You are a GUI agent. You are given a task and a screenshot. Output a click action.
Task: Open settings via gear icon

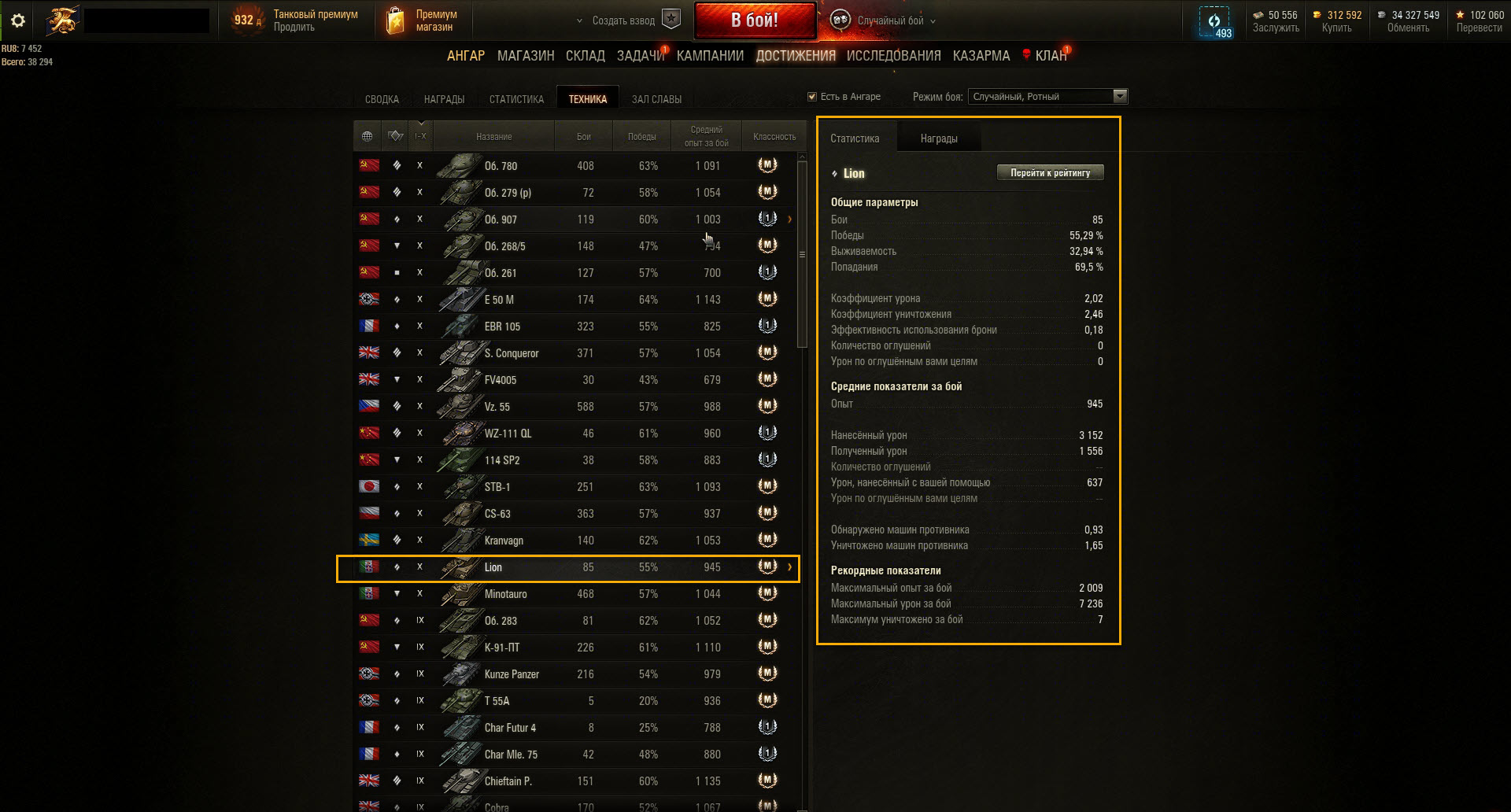(17, 20)
